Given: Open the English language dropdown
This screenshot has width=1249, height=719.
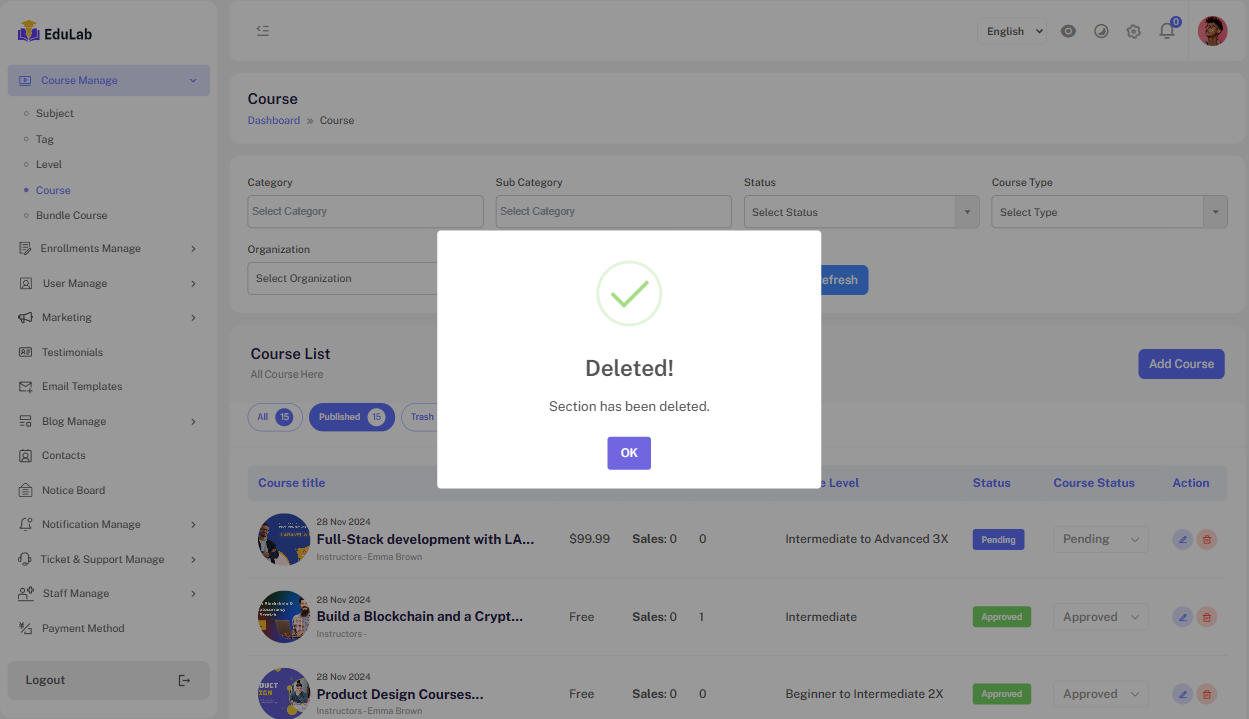Looking at the screenshot, I should (1011, 31).
